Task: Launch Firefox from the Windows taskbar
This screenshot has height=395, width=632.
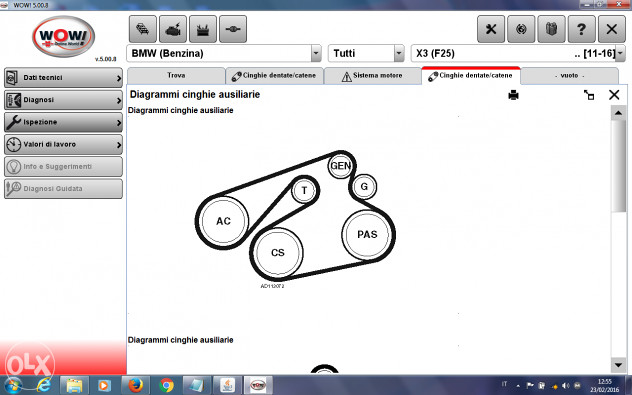Action: click(135, 385)
